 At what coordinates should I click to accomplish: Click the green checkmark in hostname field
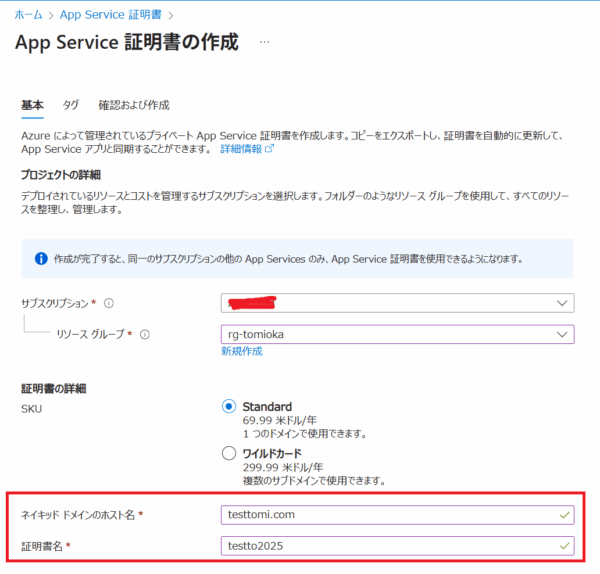click(565, 515)
